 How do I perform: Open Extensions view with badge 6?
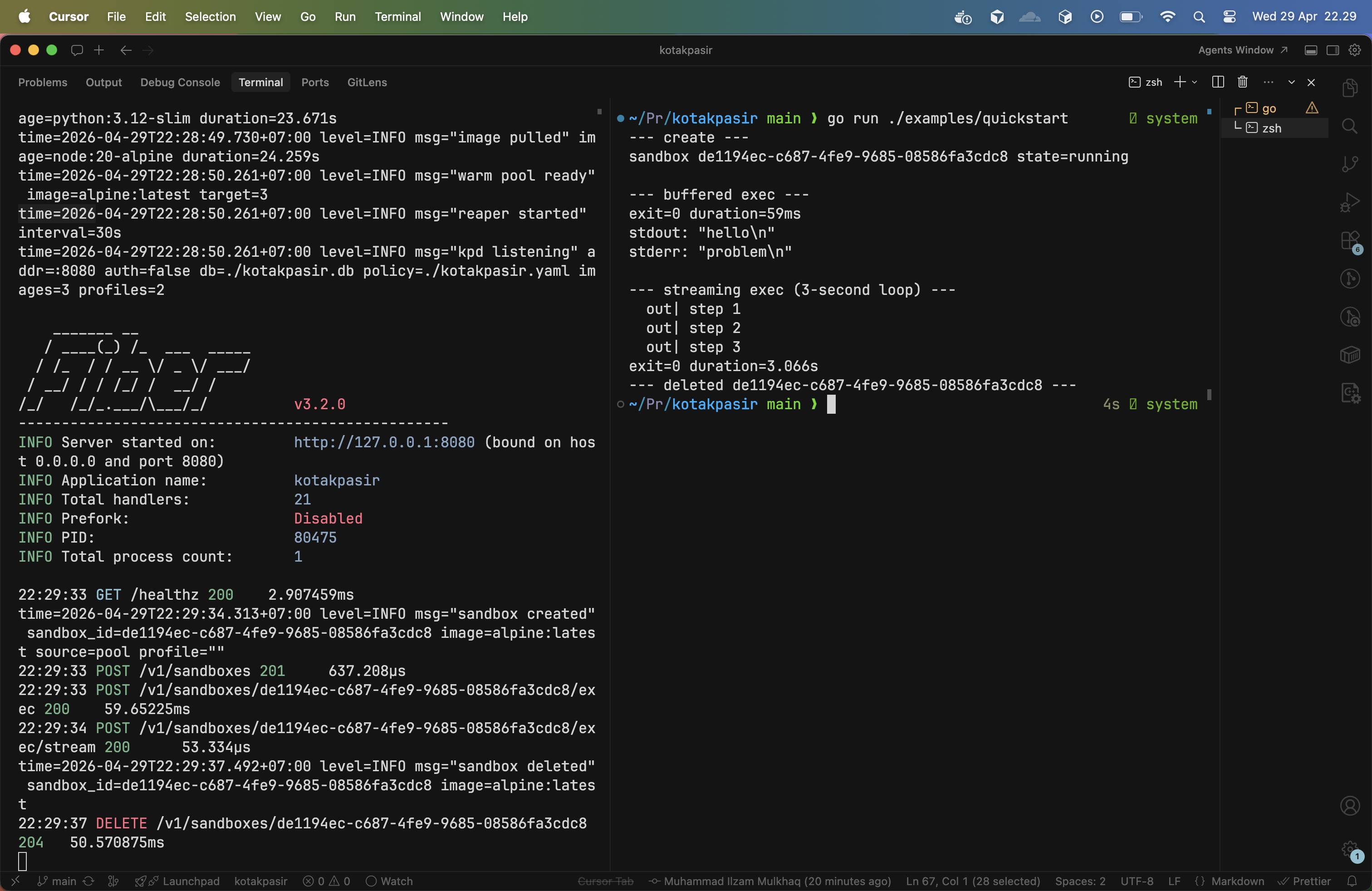(x=1349, y=240)
